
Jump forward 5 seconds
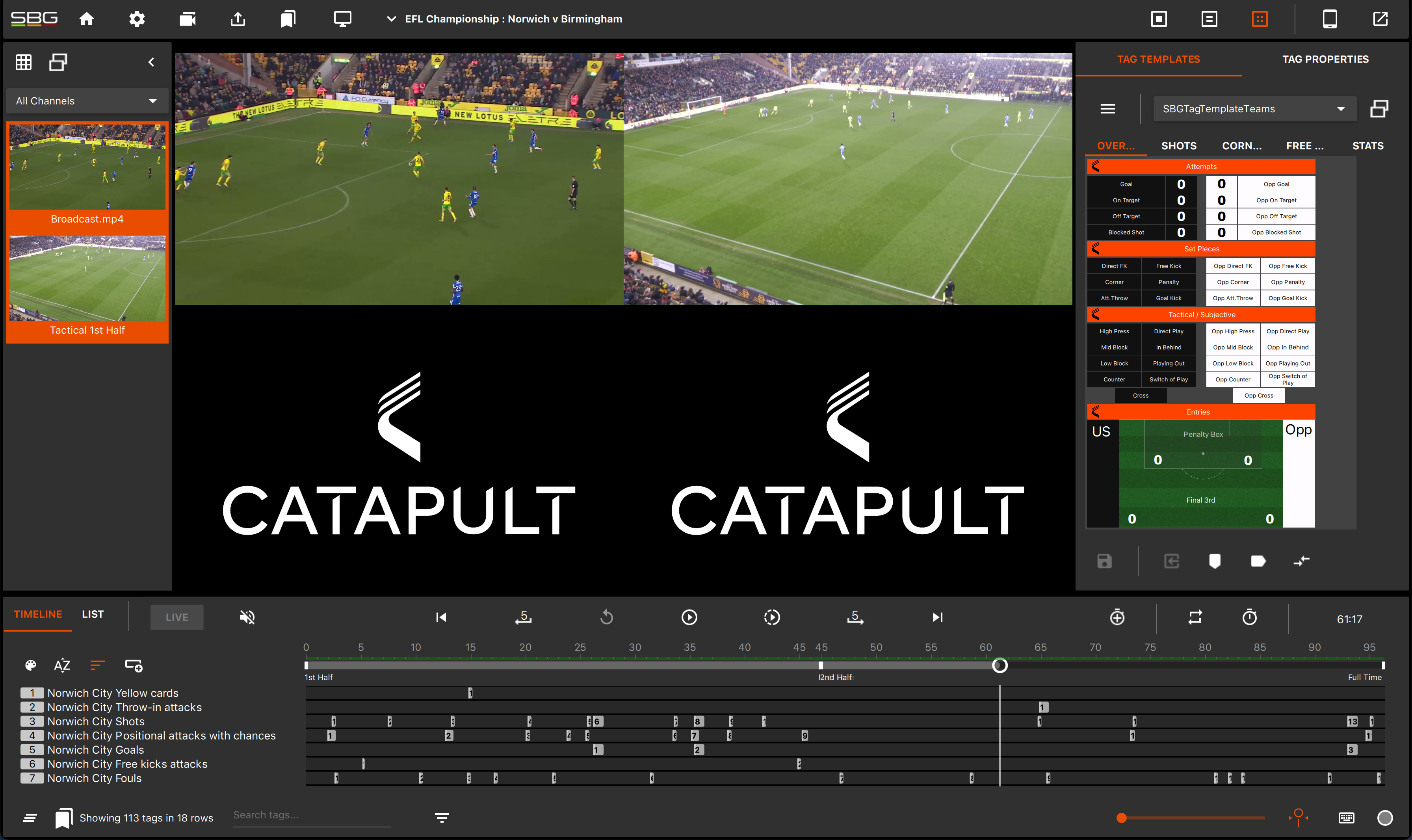tap(855, 617)
